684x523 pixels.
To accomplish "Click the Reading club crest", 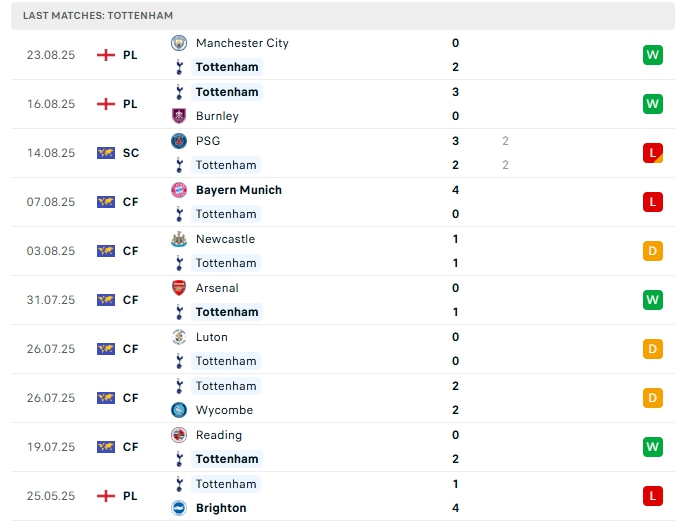I will (x=179, y=435).
